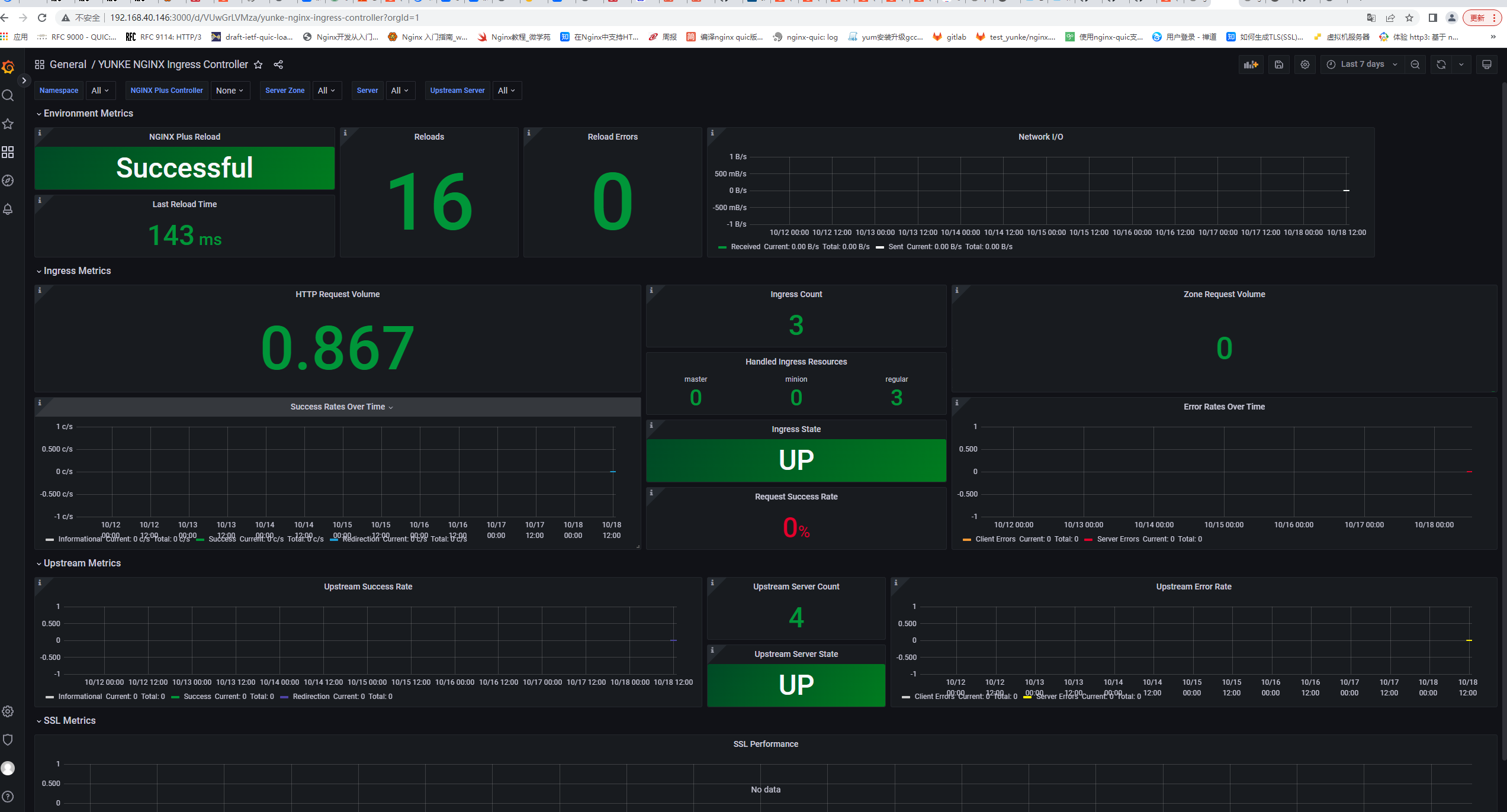This screenshot has width=1507, height=812.
Task: Open the Alerting bell icon
Action: click(8, 209)
